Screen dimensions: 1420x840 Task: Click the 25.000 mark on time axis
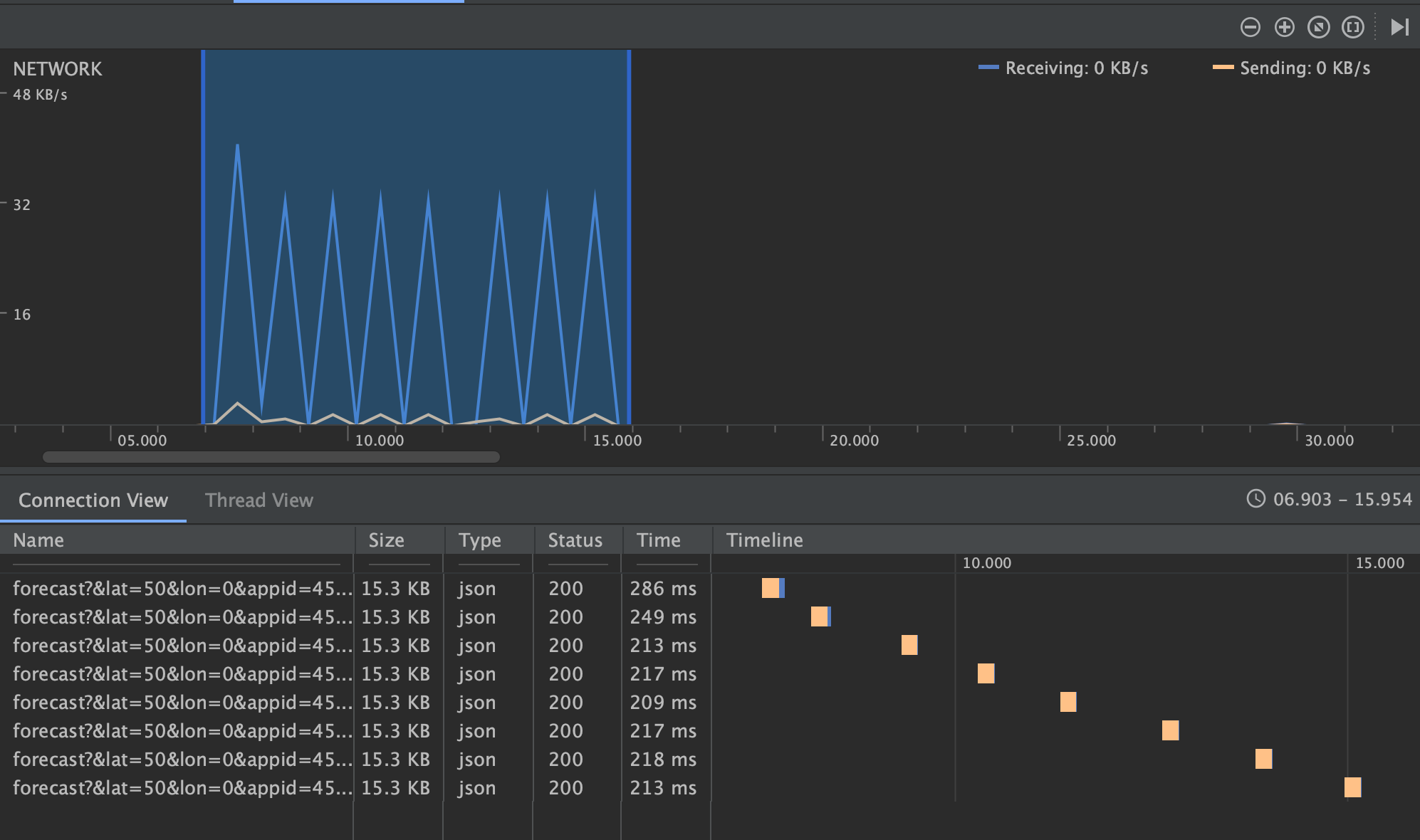click(1091, 441)
